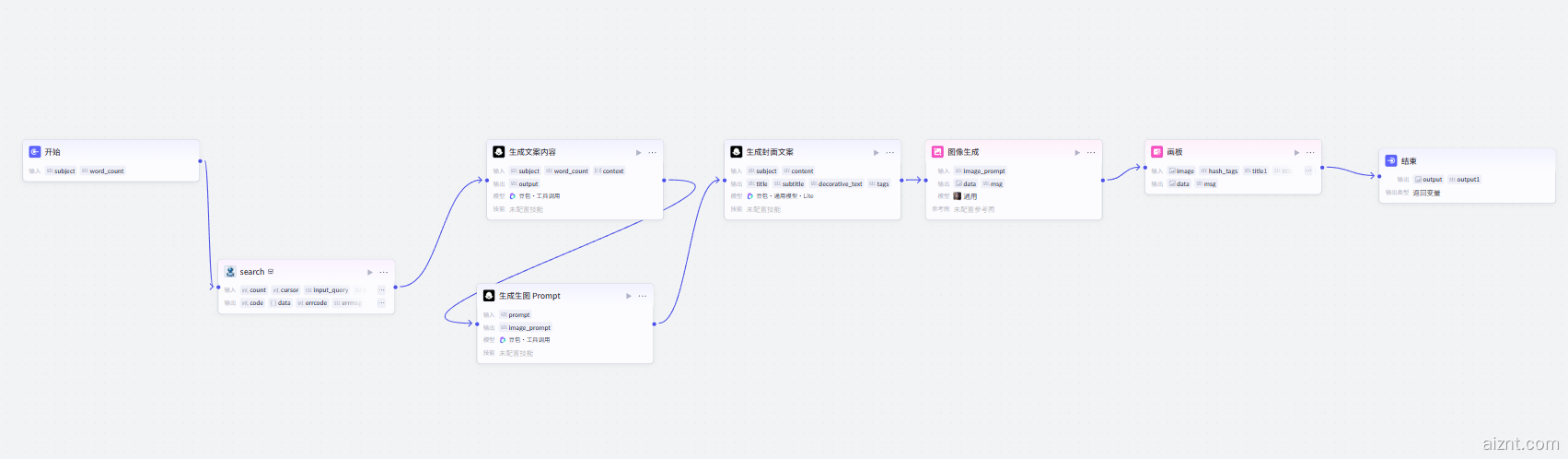
Task: Select the image_prompt output tag
Action: [x=525, y=328]
